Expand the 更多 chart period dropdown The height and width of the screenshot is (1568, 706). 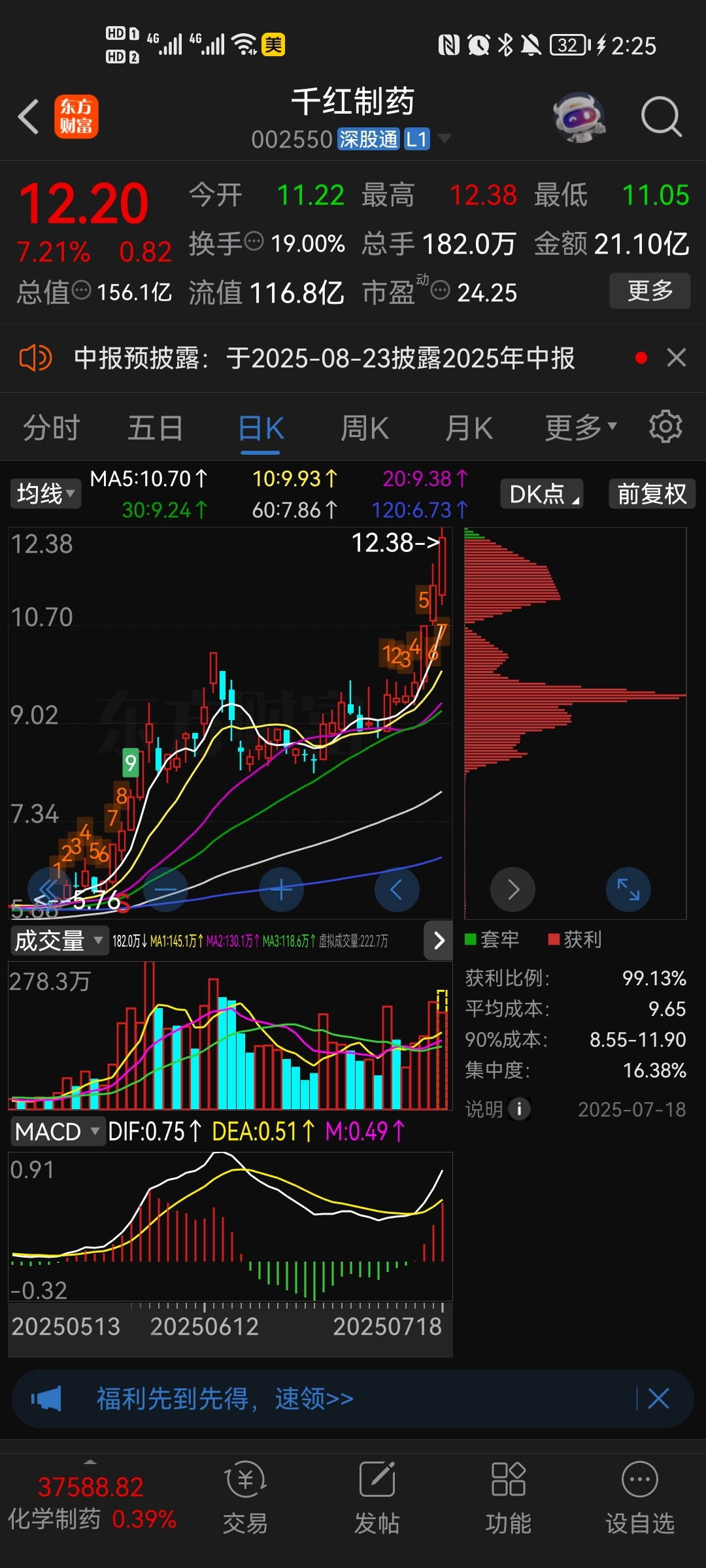(x=581, y=428)
